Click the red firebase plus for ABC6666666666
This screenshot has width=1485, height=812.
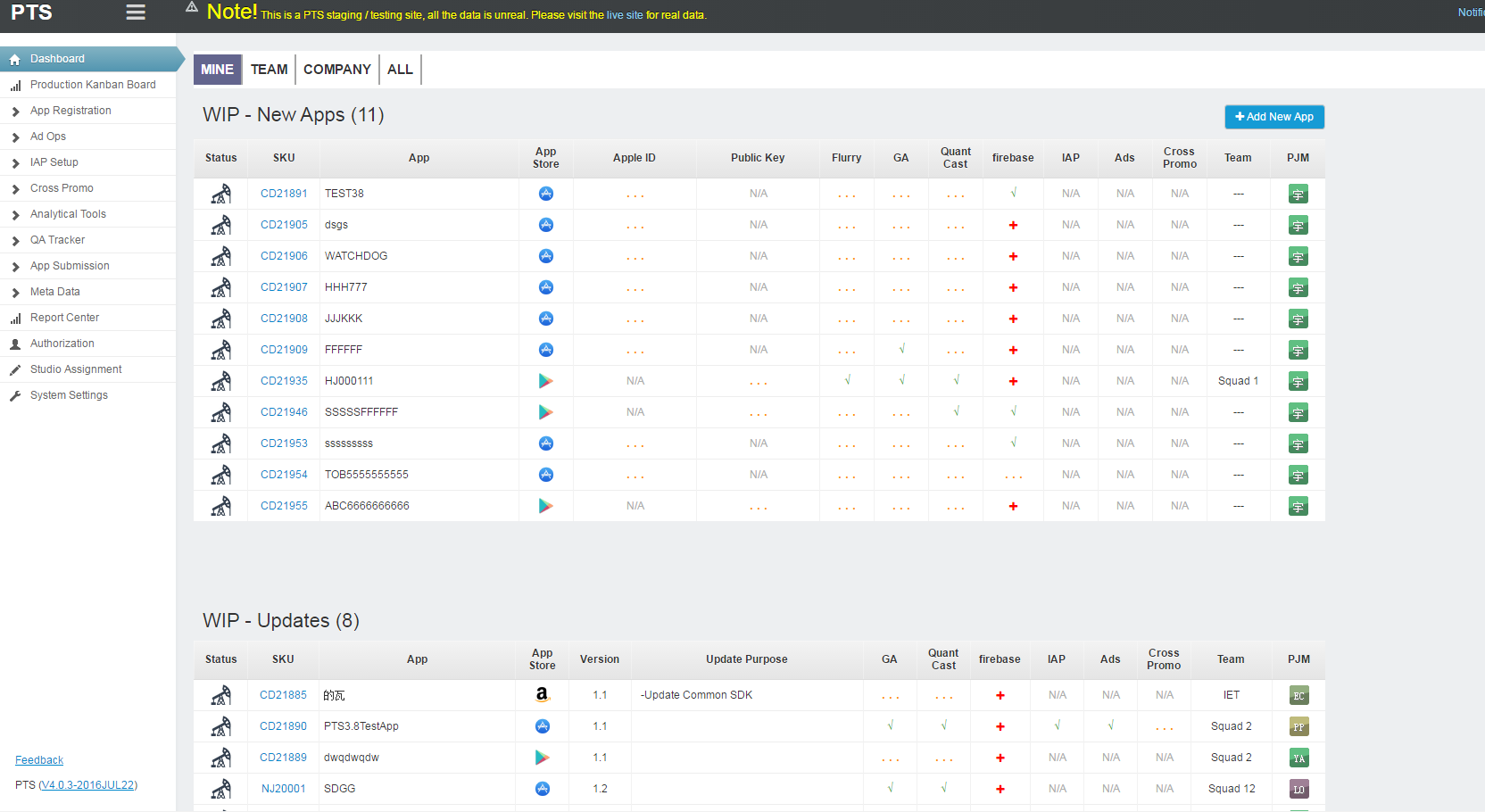[x=1013, y=506]
